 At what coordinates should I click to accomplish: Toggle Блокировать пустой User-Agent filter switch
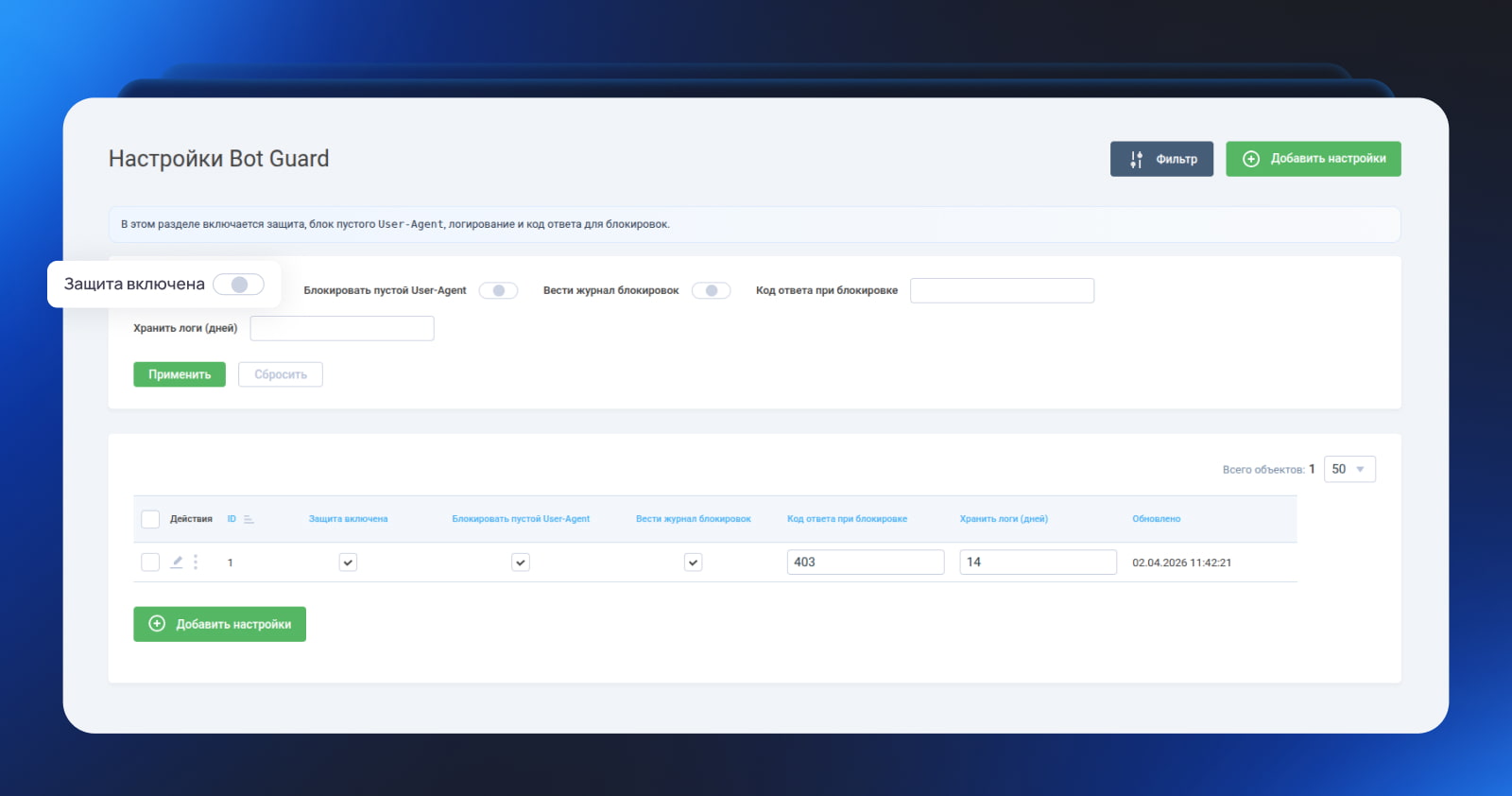[x=498, y=290]
